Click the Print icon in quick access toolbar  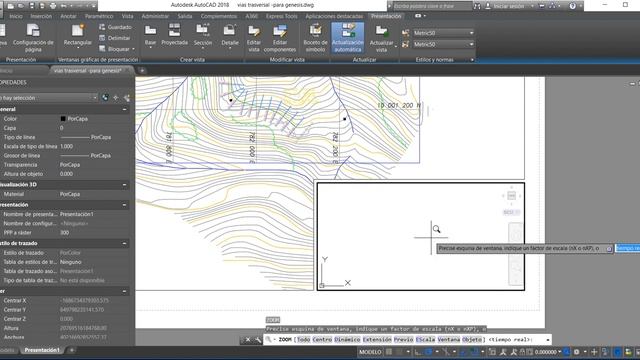click(53, 6)
